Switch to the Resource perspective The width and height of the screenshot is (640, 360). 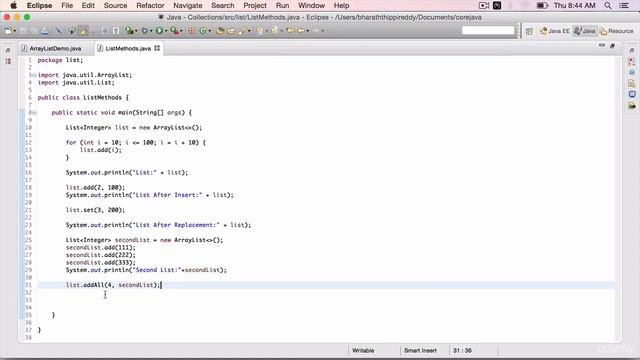(616, 31)
